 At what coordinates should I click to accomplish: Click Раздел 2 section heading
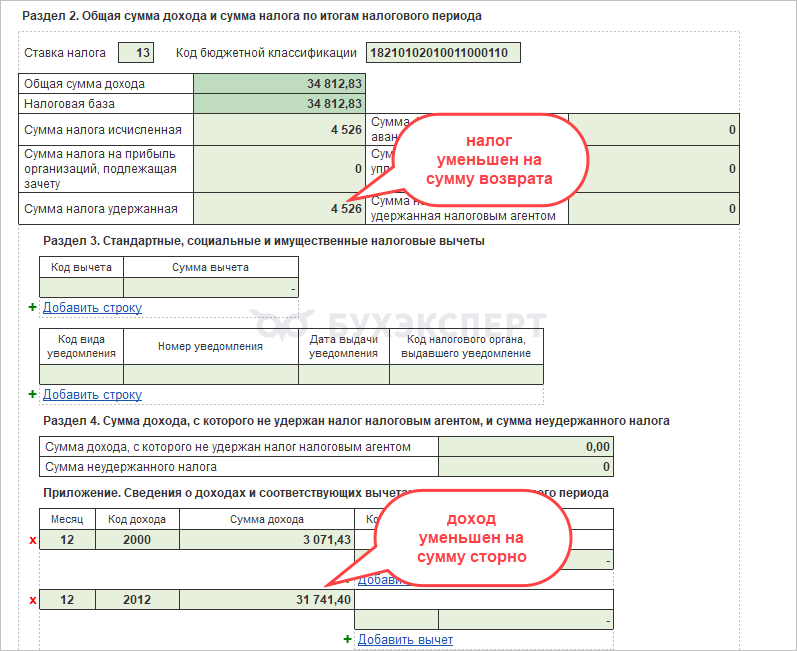(252, 16)
